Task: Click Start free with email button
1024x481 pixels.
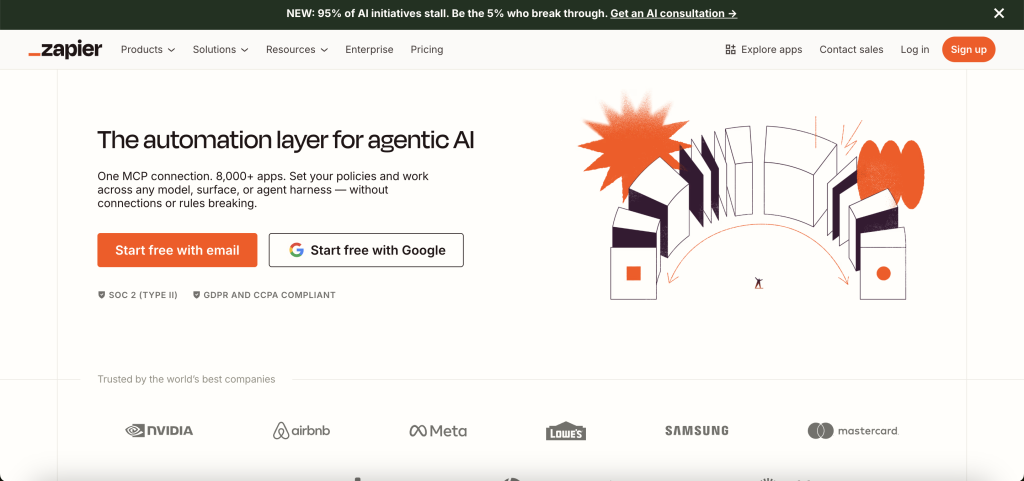Action: tap(177, 250)
